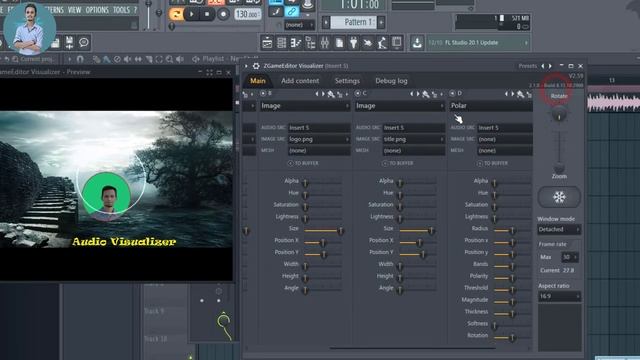Open layer C effect dropdown showing Image
The image size is (640, 360).
(400, 106)
